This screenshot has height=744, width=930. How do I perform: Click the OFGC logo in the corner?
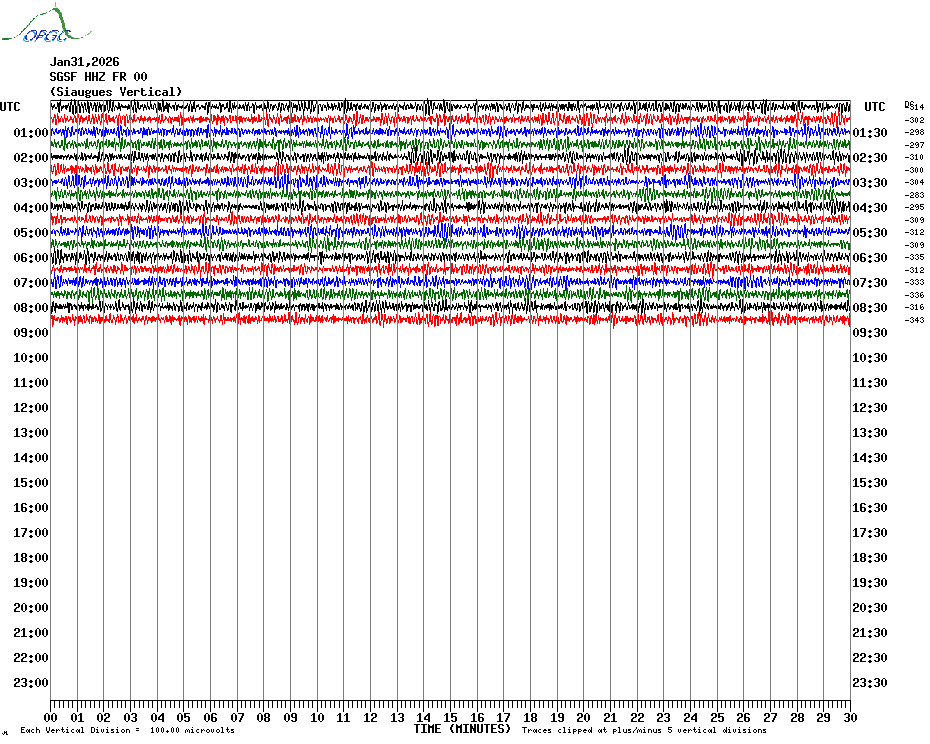click(x=46, y=24)
